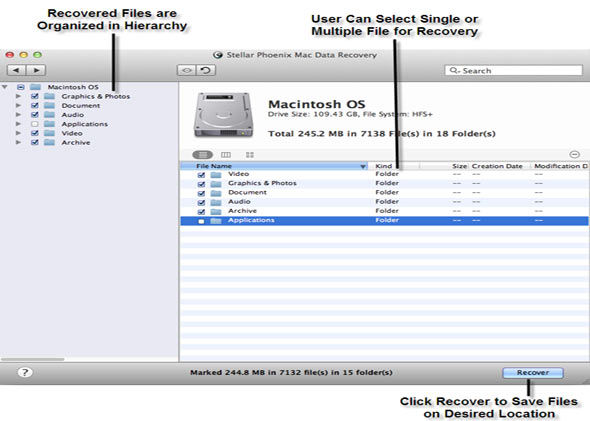Check the Applications checkbox in sidebar tree
Image resolution: width=590 pixels, height=421 pixels.
(35, 124)
